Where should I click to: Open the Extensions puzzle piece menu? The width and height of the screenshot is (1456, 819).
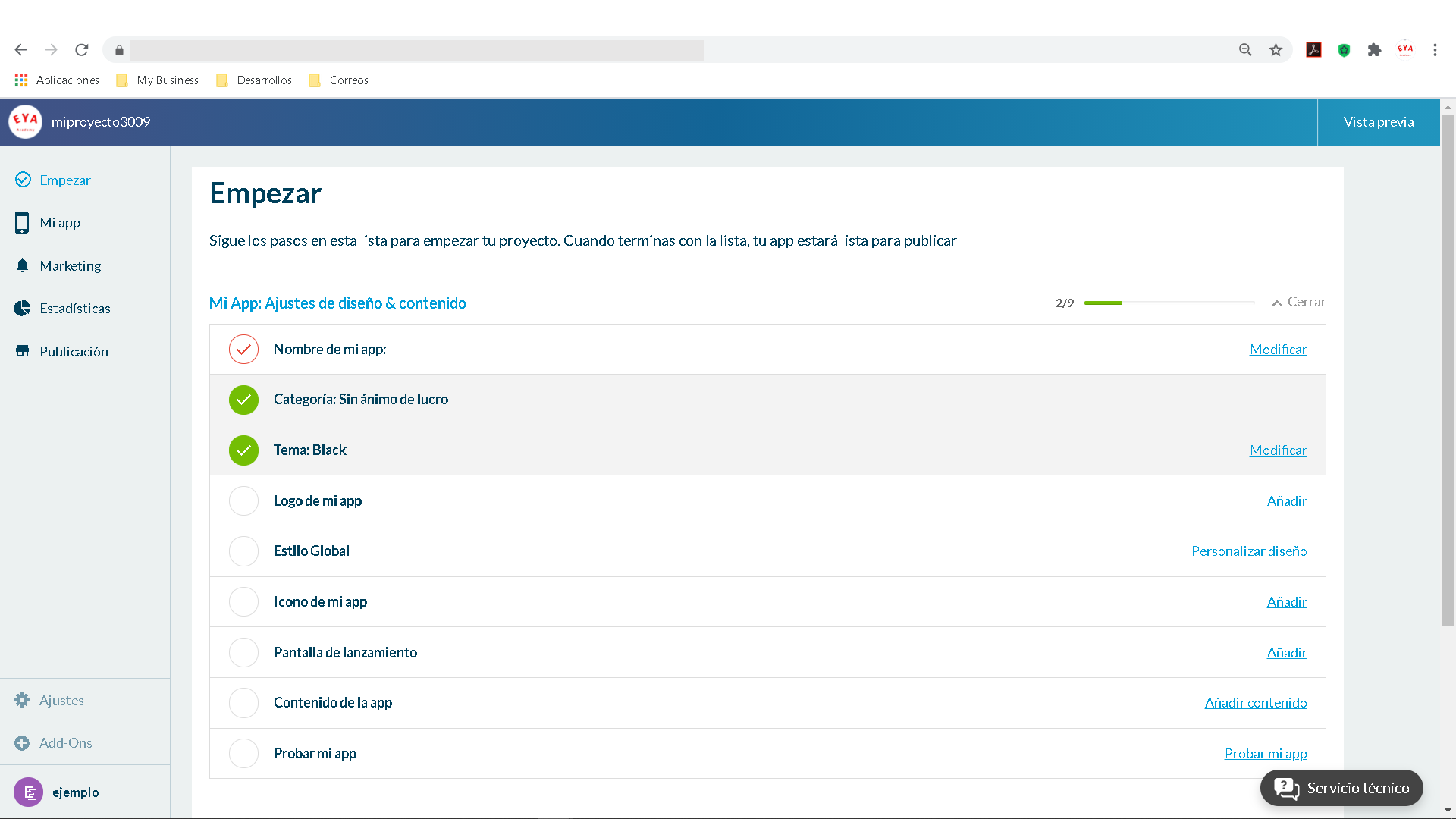(x=1374, y=50)
